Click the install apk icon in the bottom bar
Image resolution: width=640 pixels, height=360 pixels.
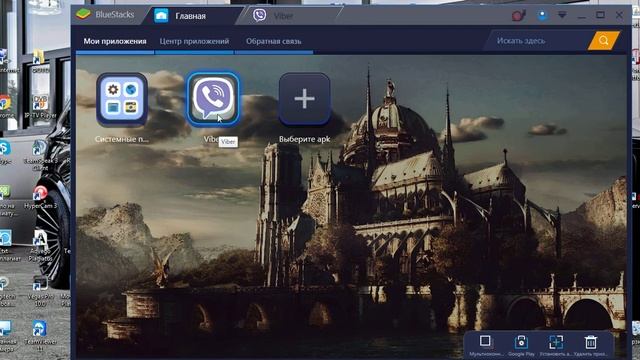[x=556, y=342]
